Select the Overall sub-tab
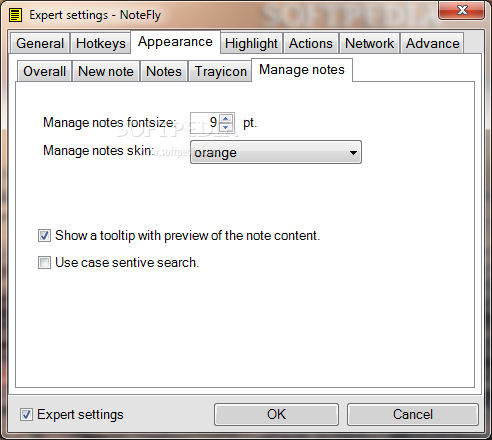Screen dimensions: 492x440 coord(44,71)
